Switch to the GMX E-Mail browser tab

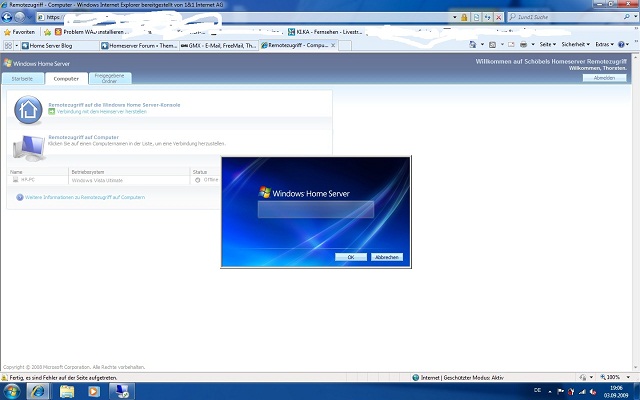[x=219, y=46]
